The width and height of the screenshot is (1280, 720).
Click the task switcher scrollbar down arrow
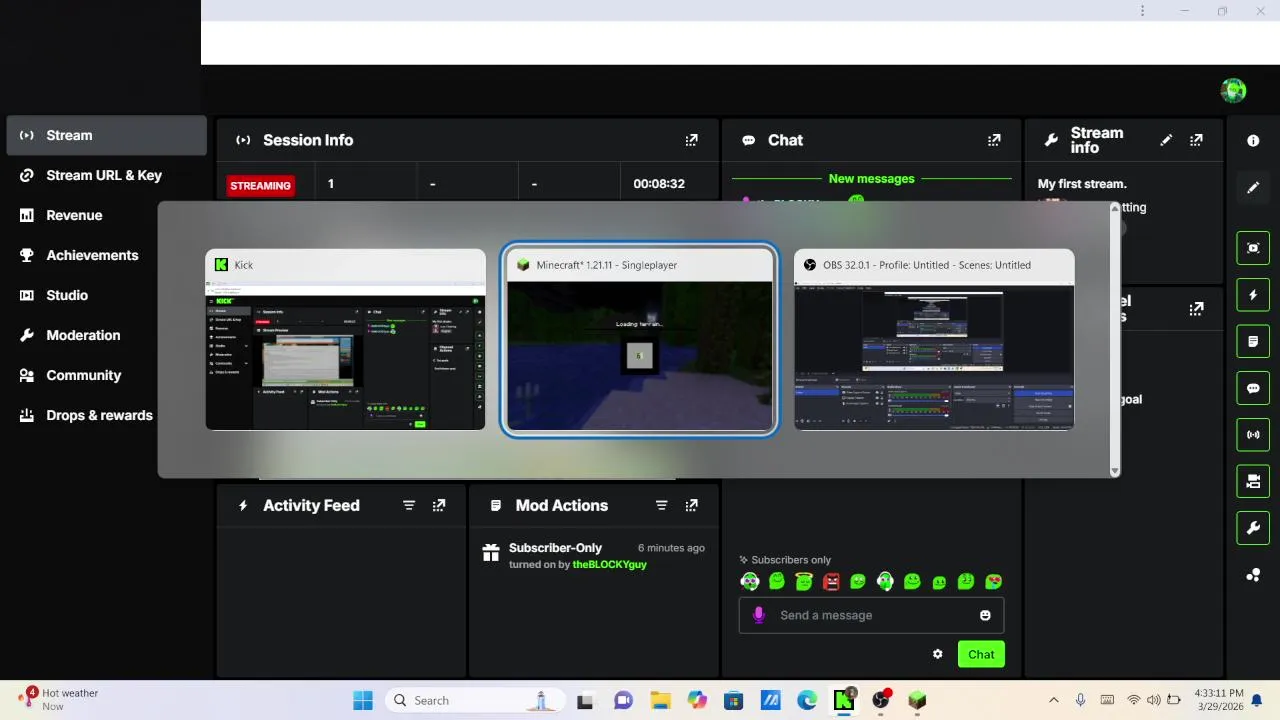(1115, 471)
